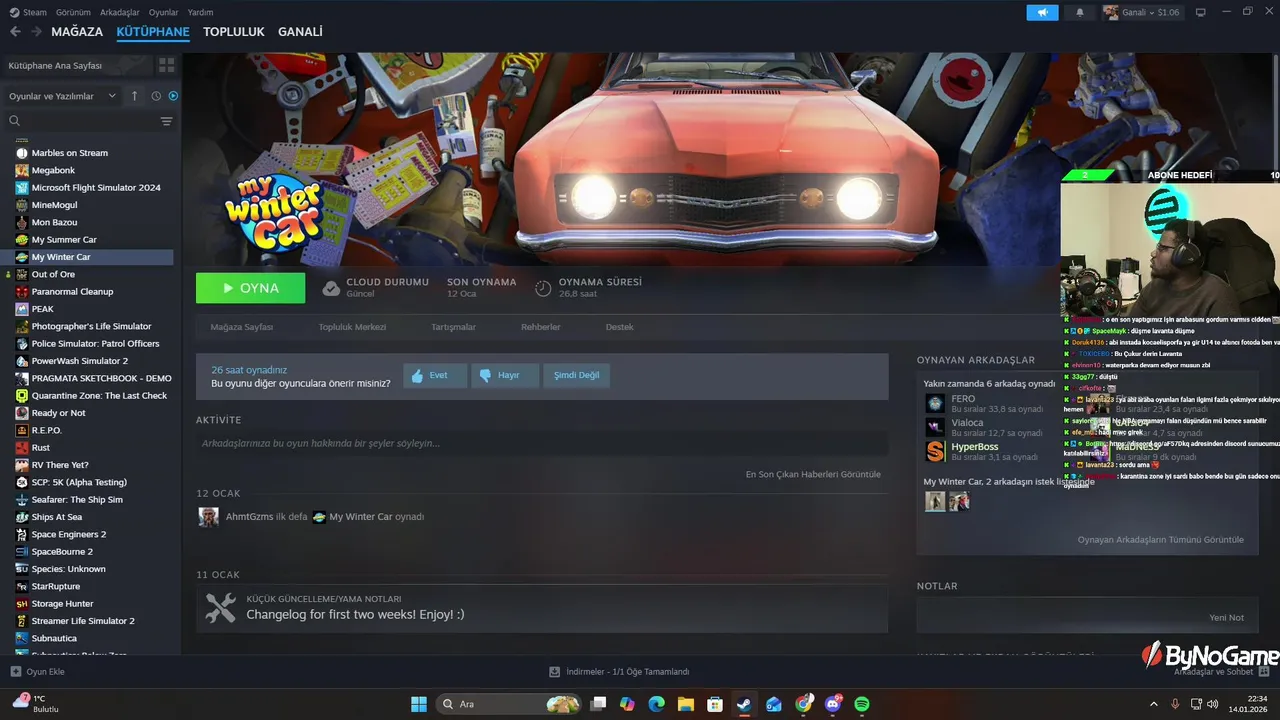Go to the MAĞAZA tab
This screenshot has height=720, width=1280.
coord(77,32)
